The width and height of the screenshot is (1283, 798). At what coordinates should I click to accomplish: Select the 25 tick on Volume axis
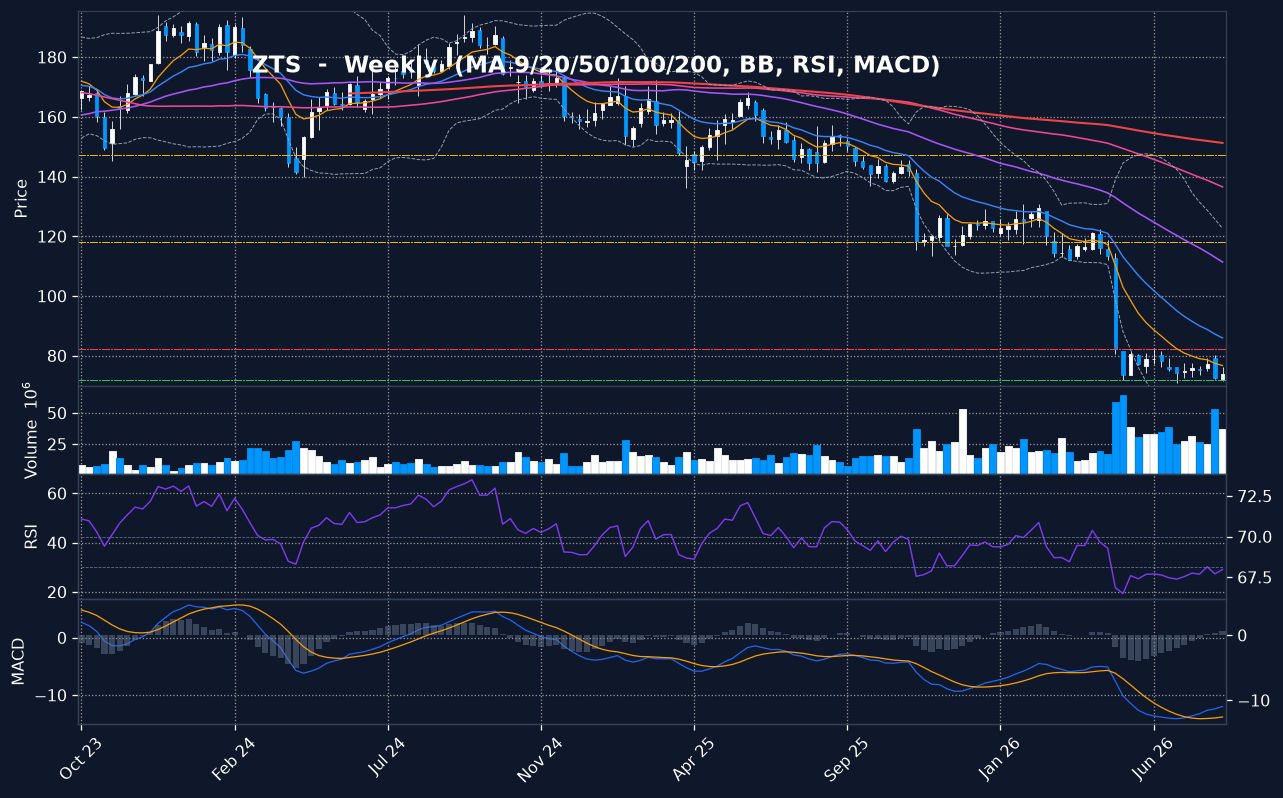[x=58, y=444]
